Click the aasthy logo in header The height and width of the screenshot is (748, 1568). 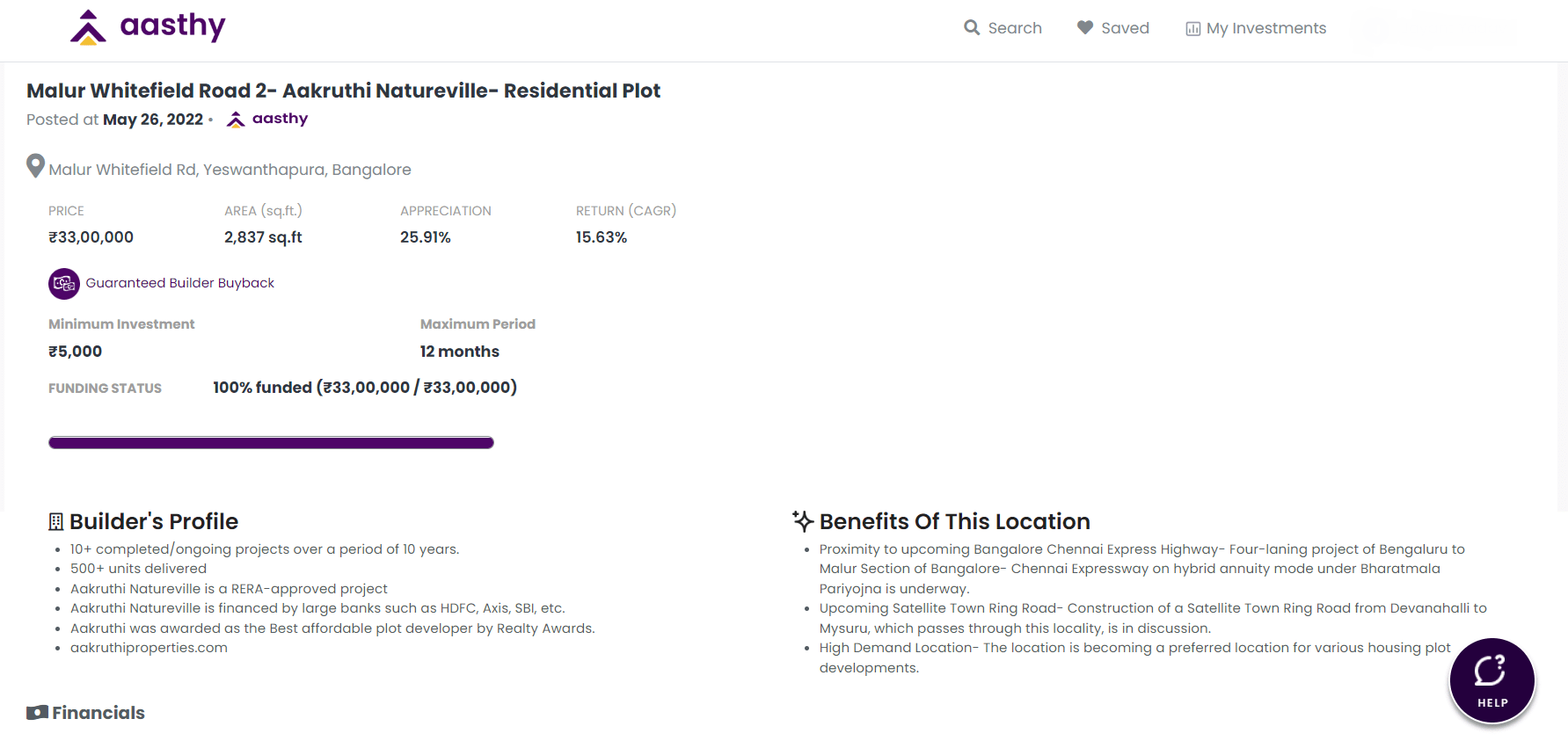click(148, 27)
